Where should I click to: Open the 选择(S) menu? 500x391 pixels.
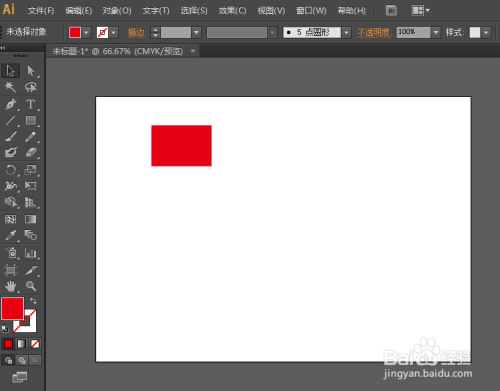[194, 11]
